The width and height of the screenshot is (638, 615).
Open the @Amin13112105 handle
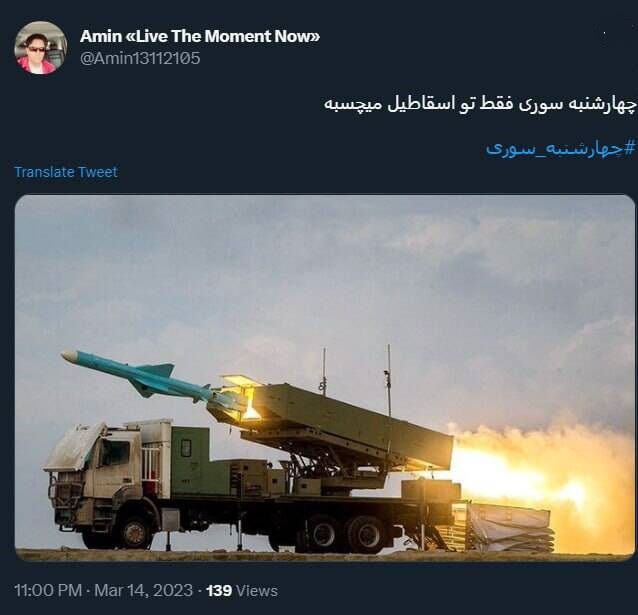(x=140, y=58)
